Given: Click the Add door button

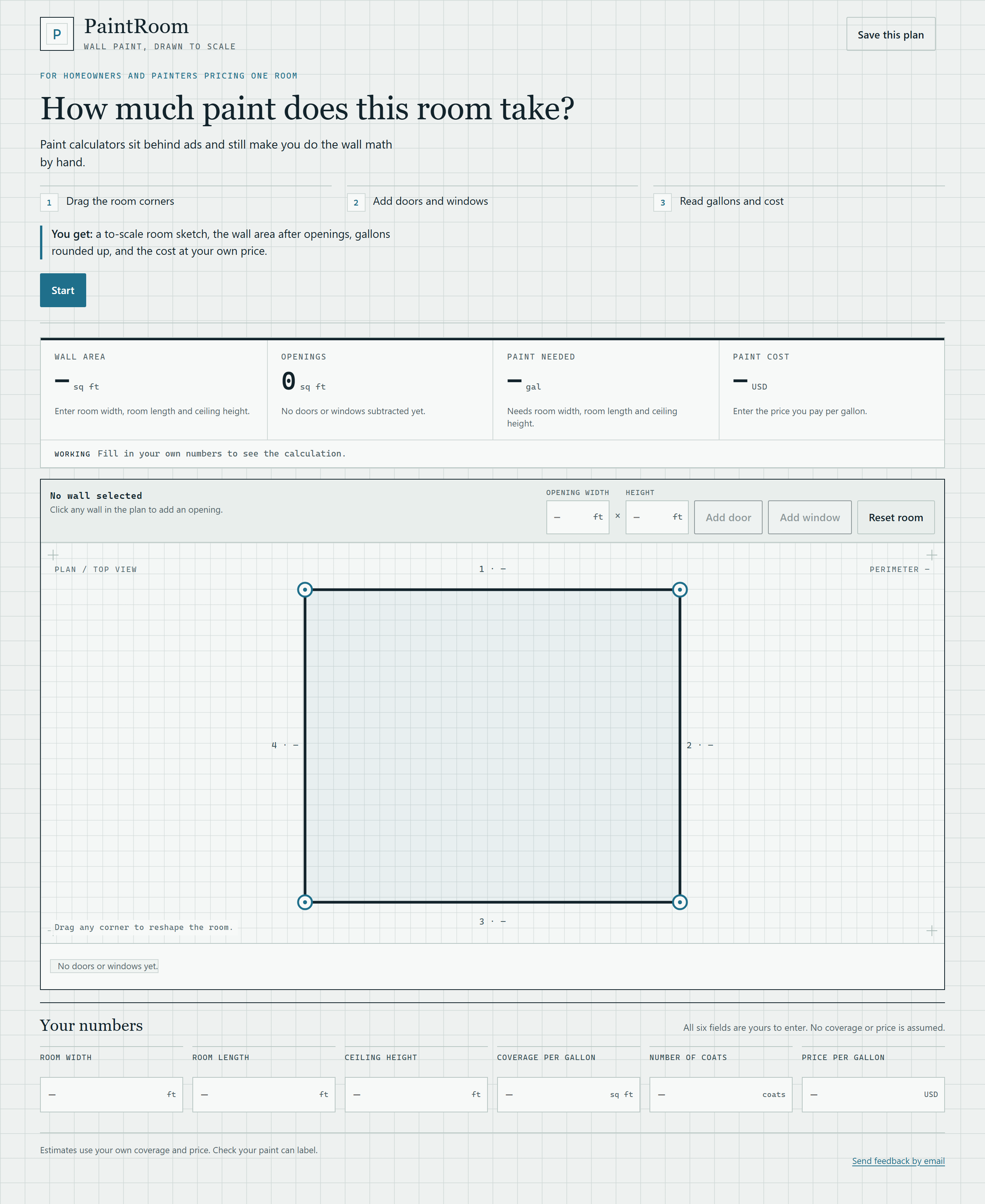Looking at the screenshot, I should coord(728,517).
